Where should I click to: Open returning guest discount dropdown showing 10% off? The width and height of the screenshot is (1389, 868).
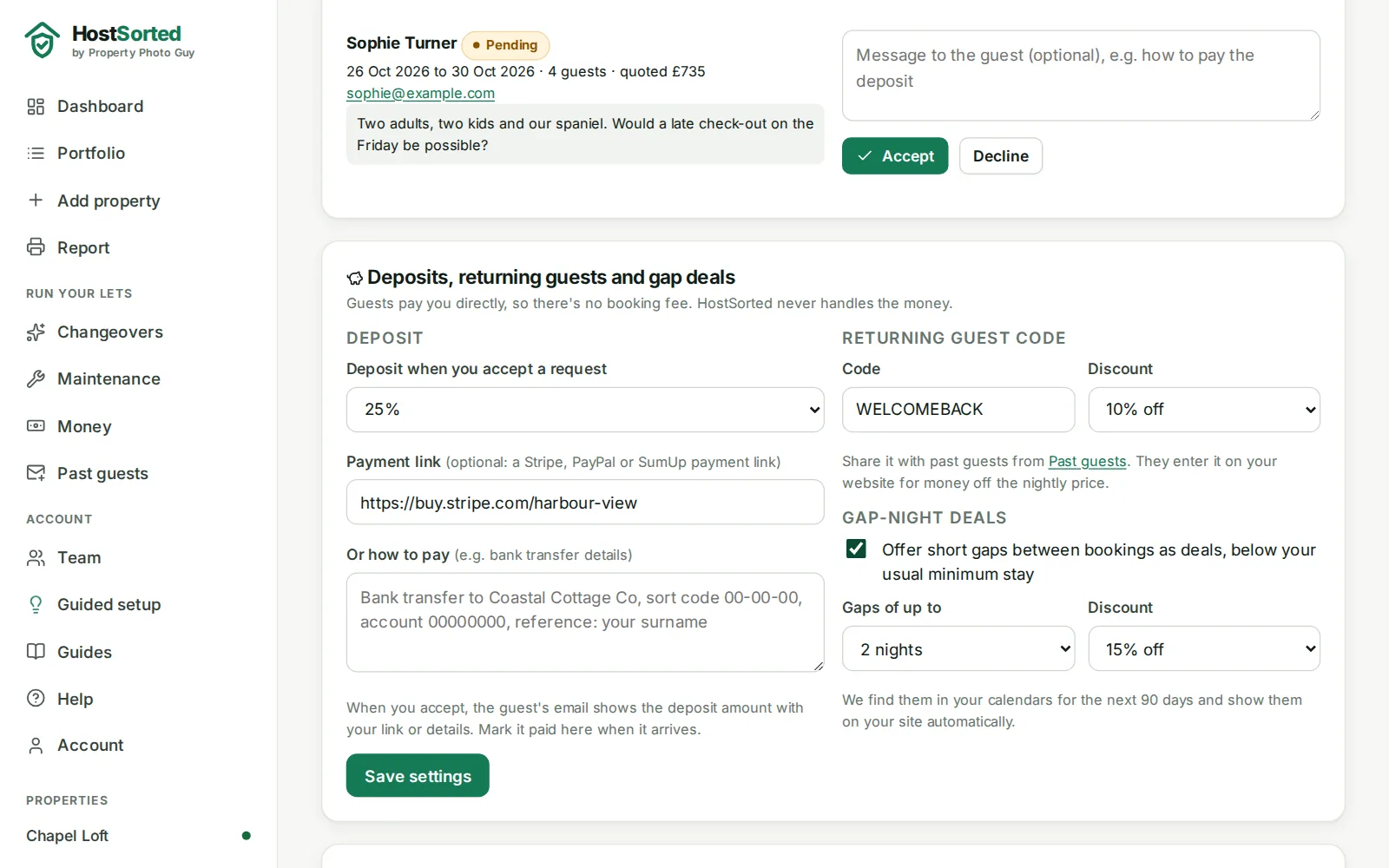1204,410
